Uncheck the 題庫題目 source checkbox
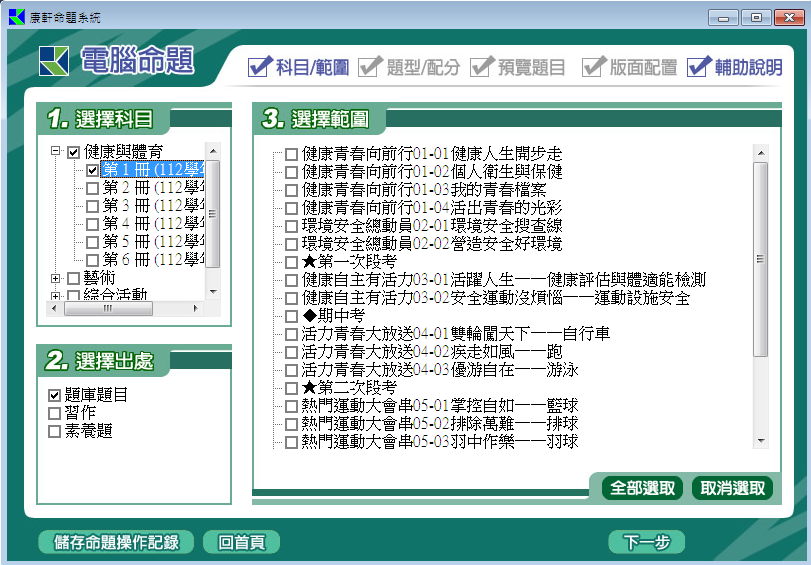Viewport: 811px width, 565px height. point(55,395)
